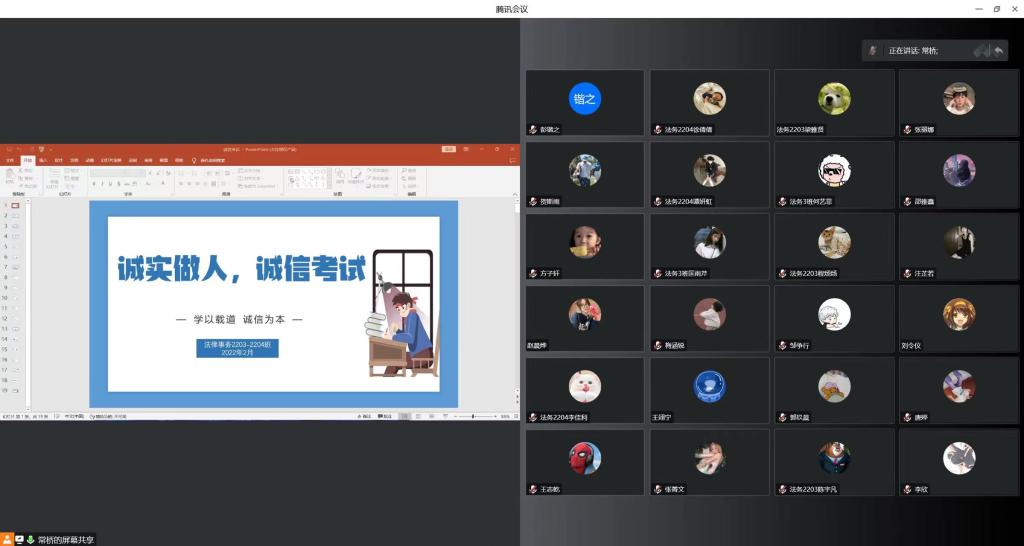1024x546 pixels.
Task: Open the 文件 tab in PowerPoint
Action: coord(10,160)
